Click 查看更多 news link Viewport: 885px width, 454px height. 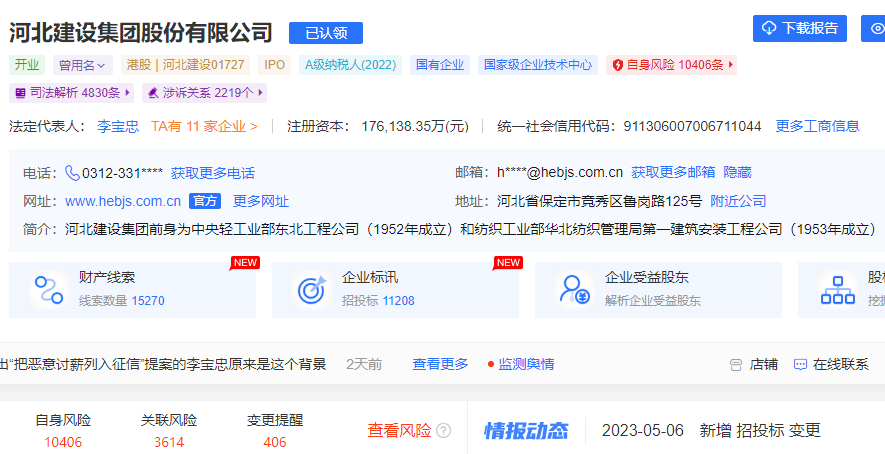(440, 364)
